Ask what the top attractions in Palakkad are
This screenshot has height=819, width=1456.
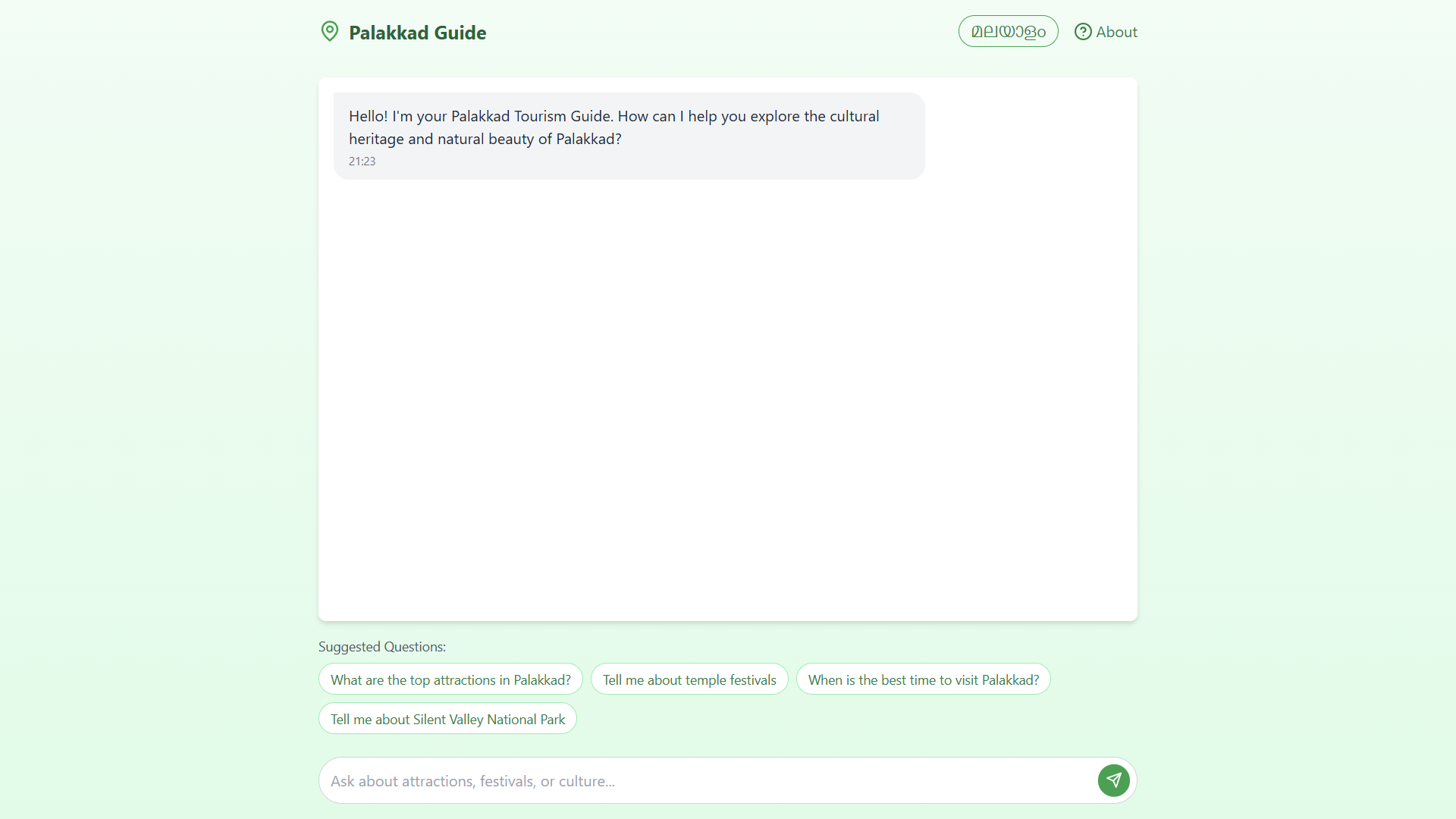450,679
